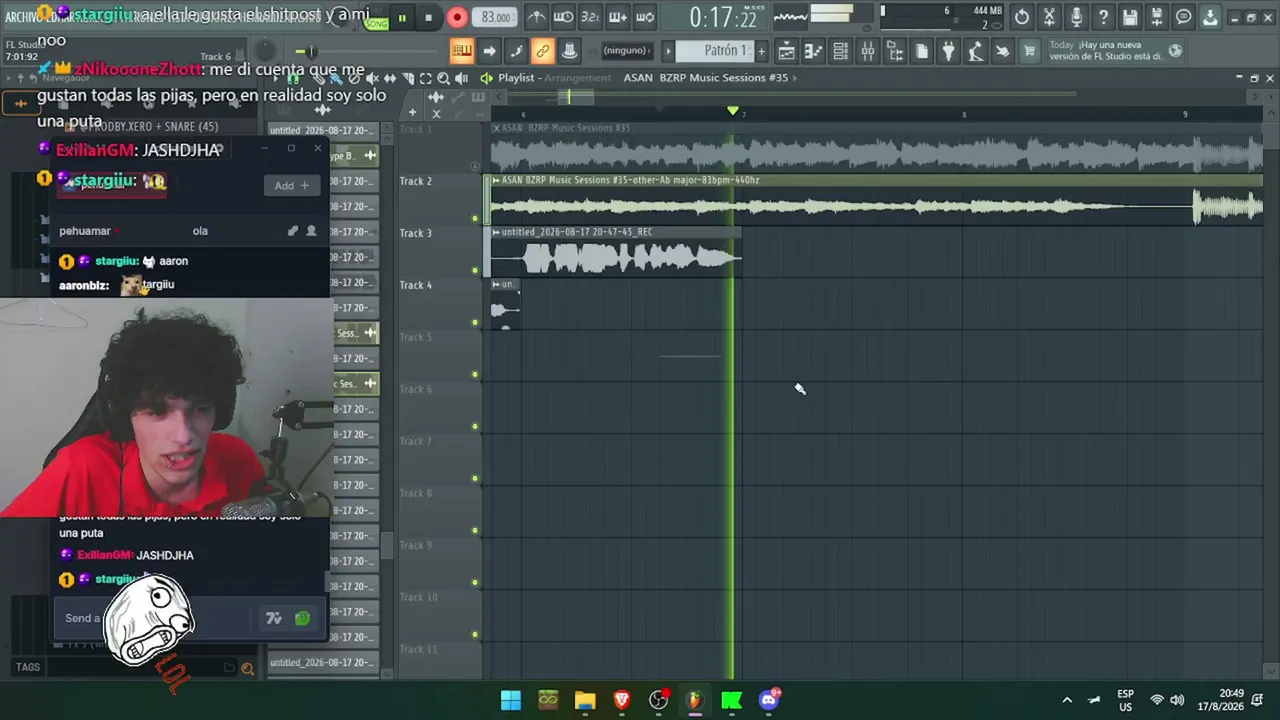Click the shopping cart store icon
This screenshot has width=1280, height=720.
click(1029, 51)
